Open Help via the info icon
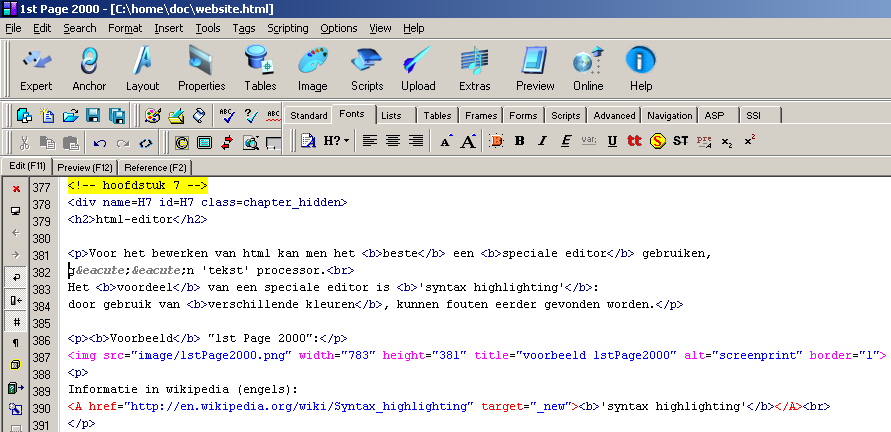The image size is (891, 432). (640, 69)
